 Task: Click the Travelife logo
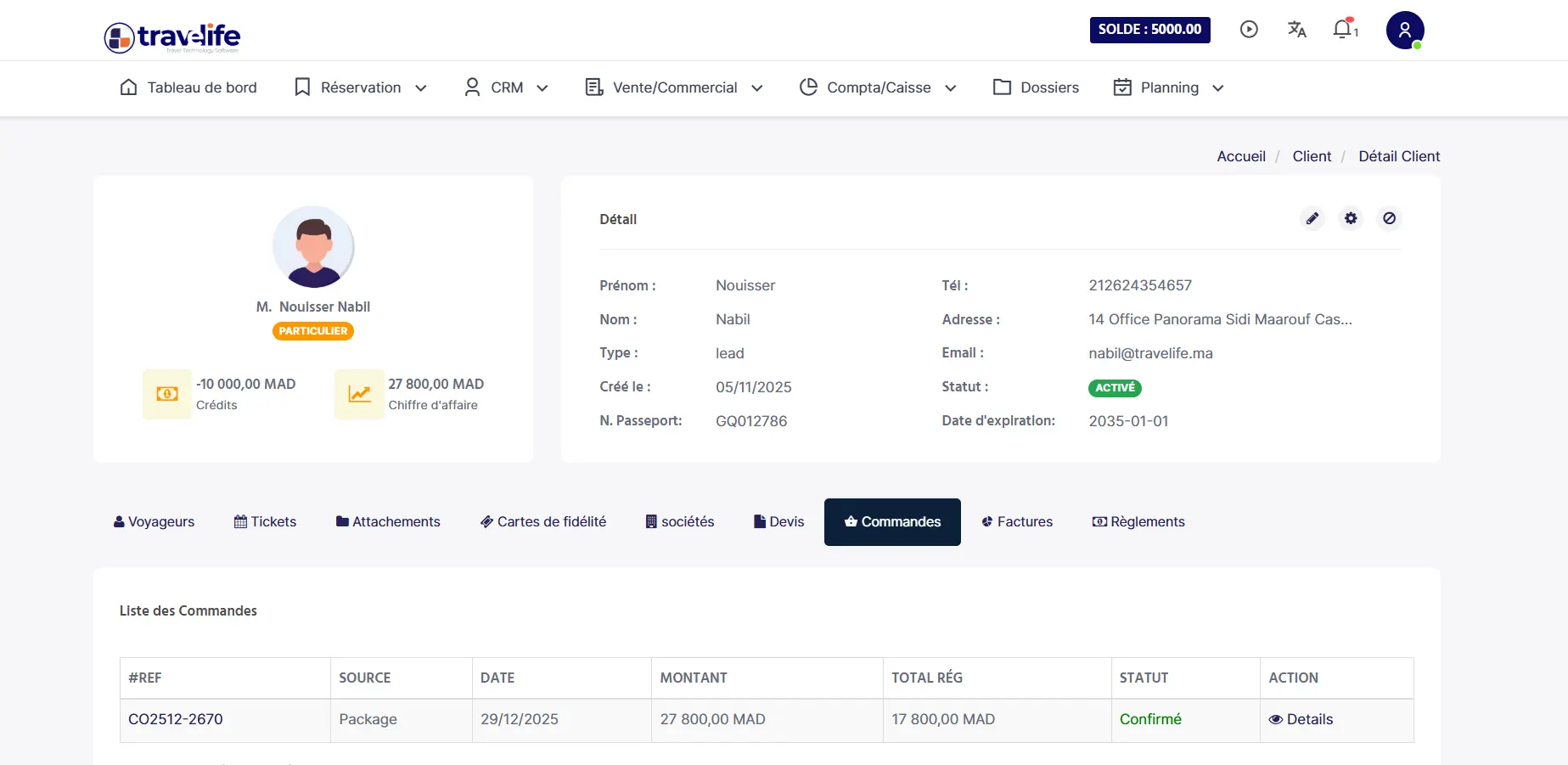(x=172, y=37)
